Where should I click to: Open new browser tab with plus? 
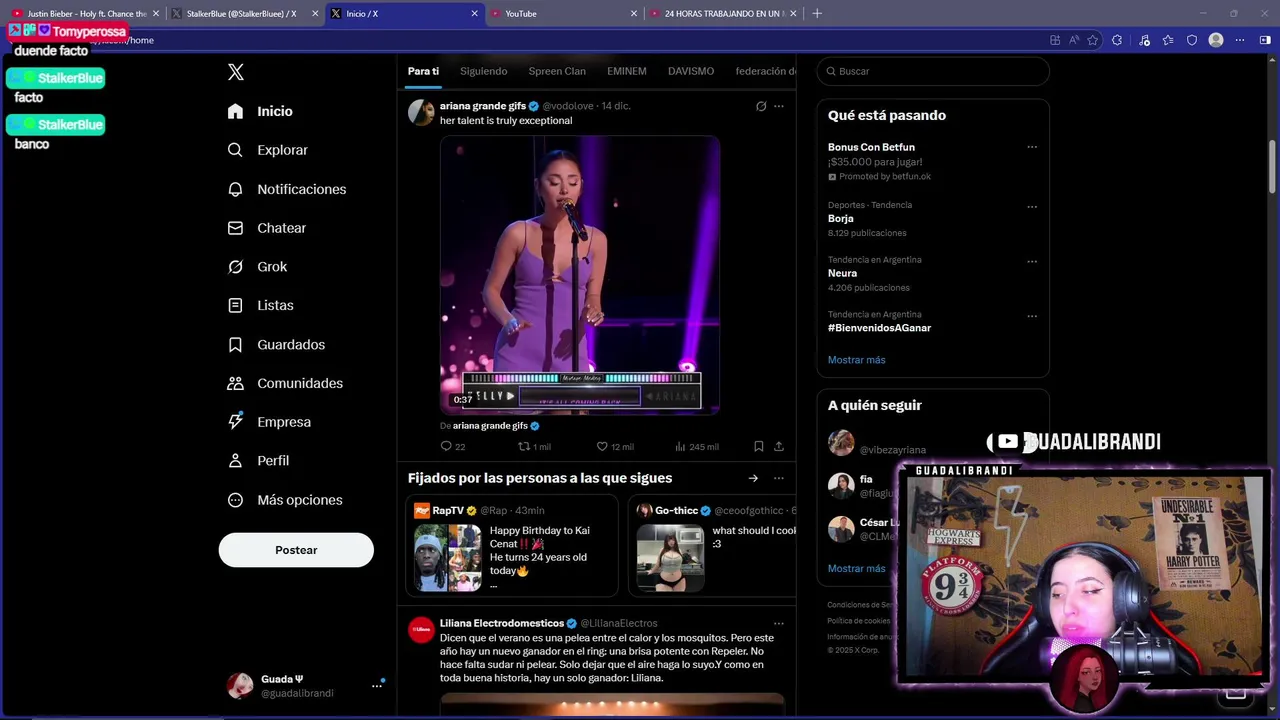pos(817,14)
